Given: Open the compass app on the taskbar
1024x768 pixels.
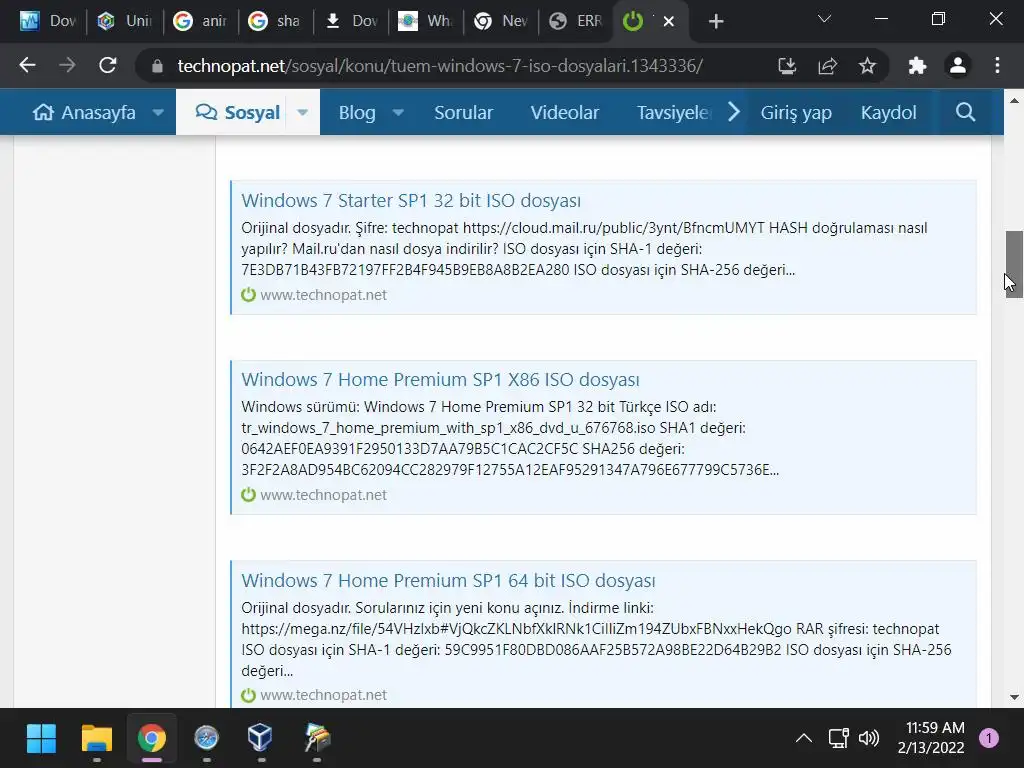Looking at the screenshot, I should click(x=206, y=739).
